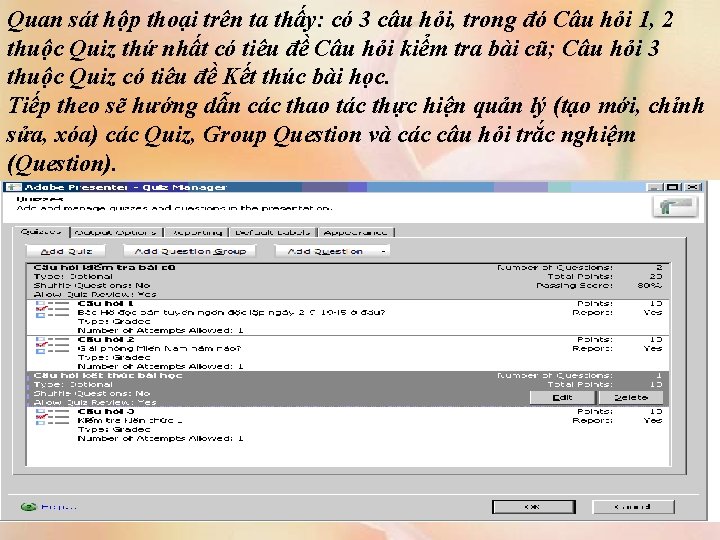This screenshot has width=720, height=540.
Task: Open the Quizzes tab
Action: pos(41,232)
